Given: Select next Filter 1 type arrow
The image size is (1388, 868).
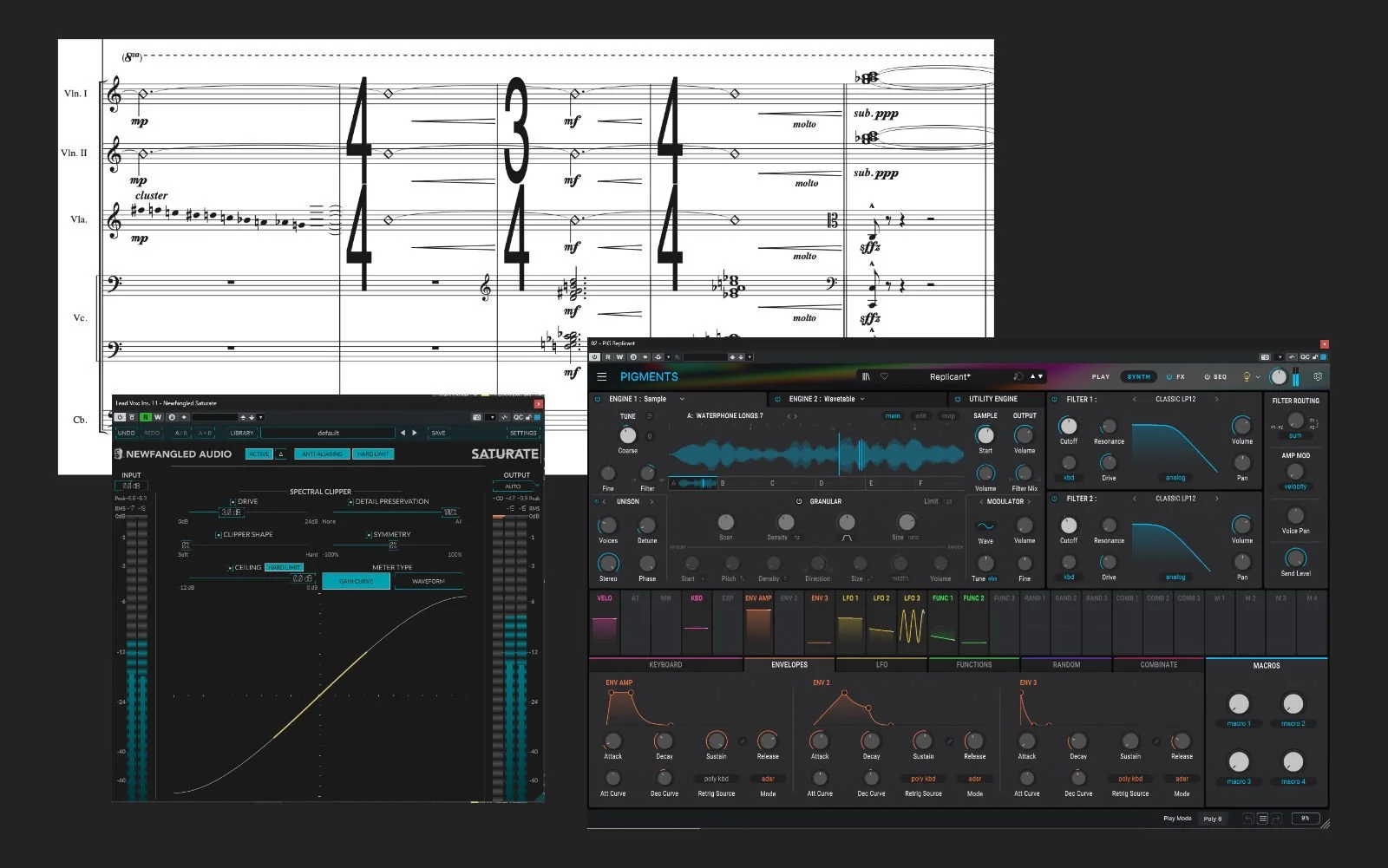Looking at the screenshot, I should [x=1216, y=399].
